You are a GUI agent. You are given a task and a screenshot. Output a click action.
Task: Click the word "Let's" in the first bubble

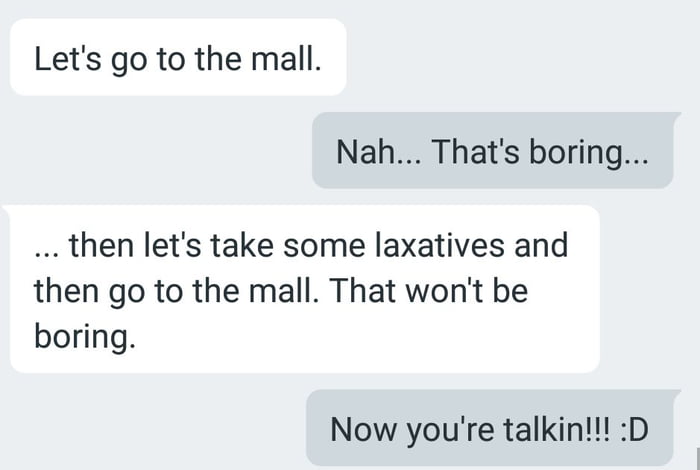(67, 58)
